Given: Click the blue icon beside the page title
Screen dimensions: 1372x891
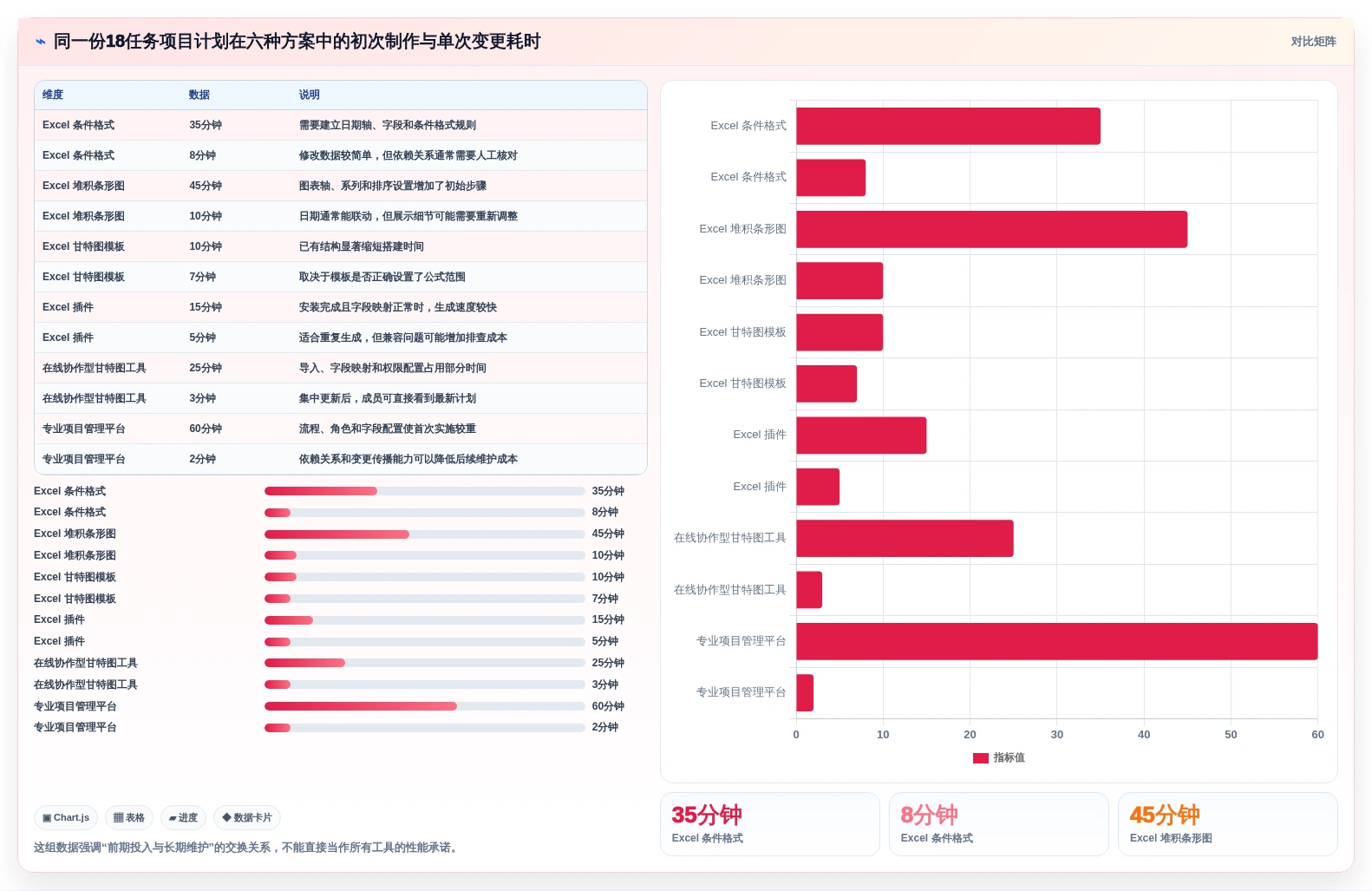Looking at the screenshot, I should (x=40, y=42).
